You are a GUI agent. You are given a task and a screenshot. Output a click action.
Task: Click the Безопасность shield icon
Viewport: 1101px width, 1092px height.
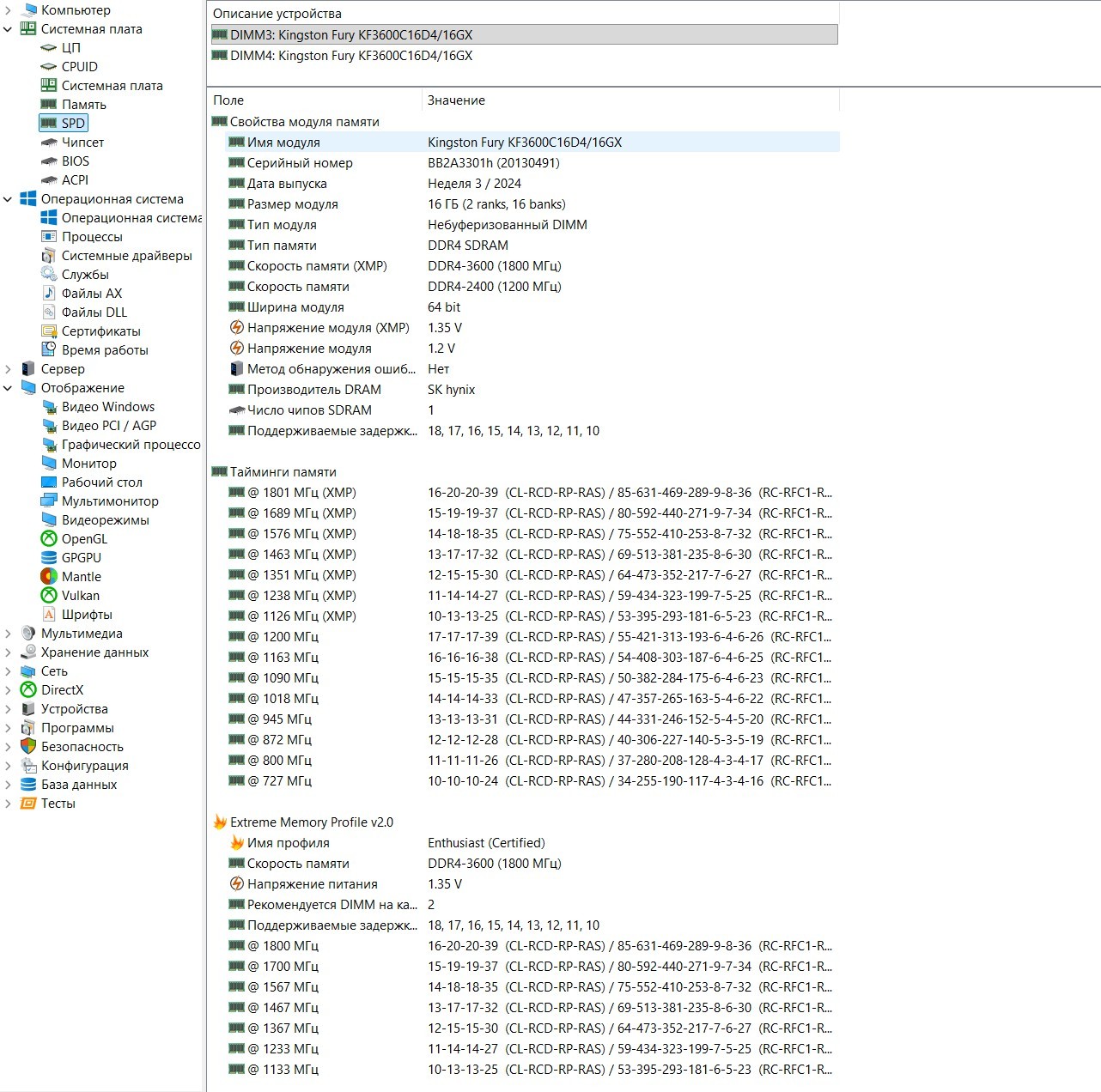click(28, 746)
